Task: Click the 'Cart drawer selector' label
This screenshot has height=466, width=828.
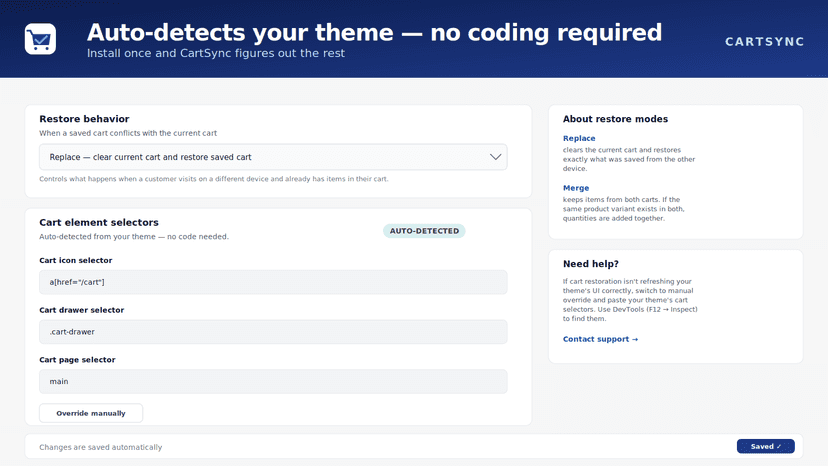Action: [x=81, y=310]
